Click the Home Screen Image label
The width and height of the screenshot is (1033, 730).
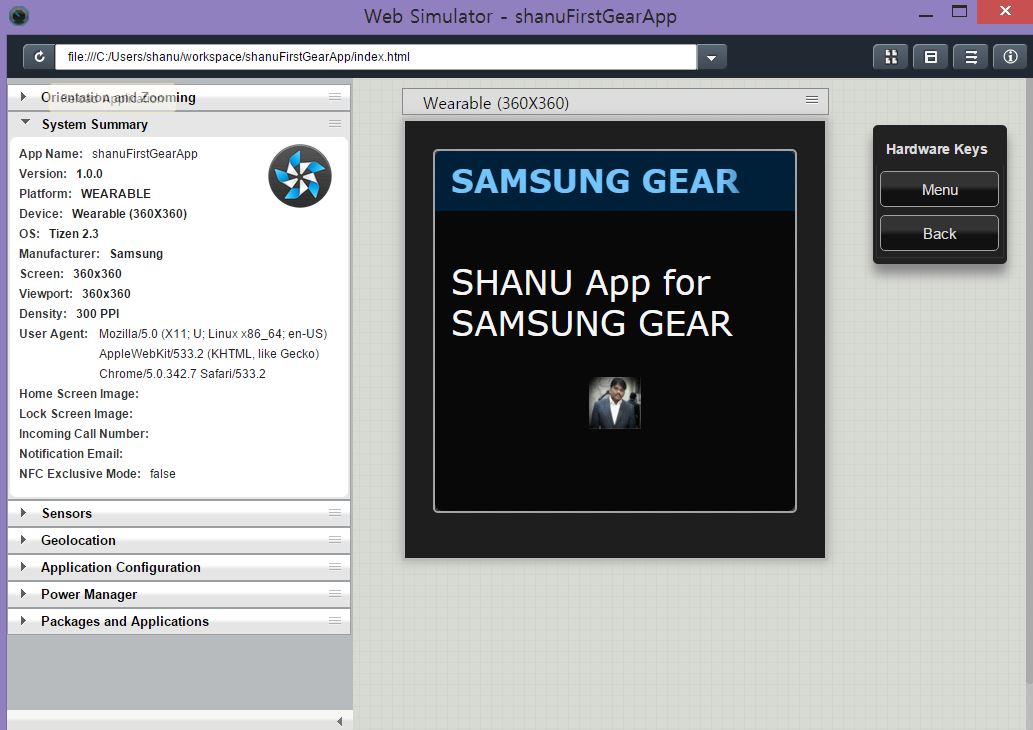click(79, 394)
